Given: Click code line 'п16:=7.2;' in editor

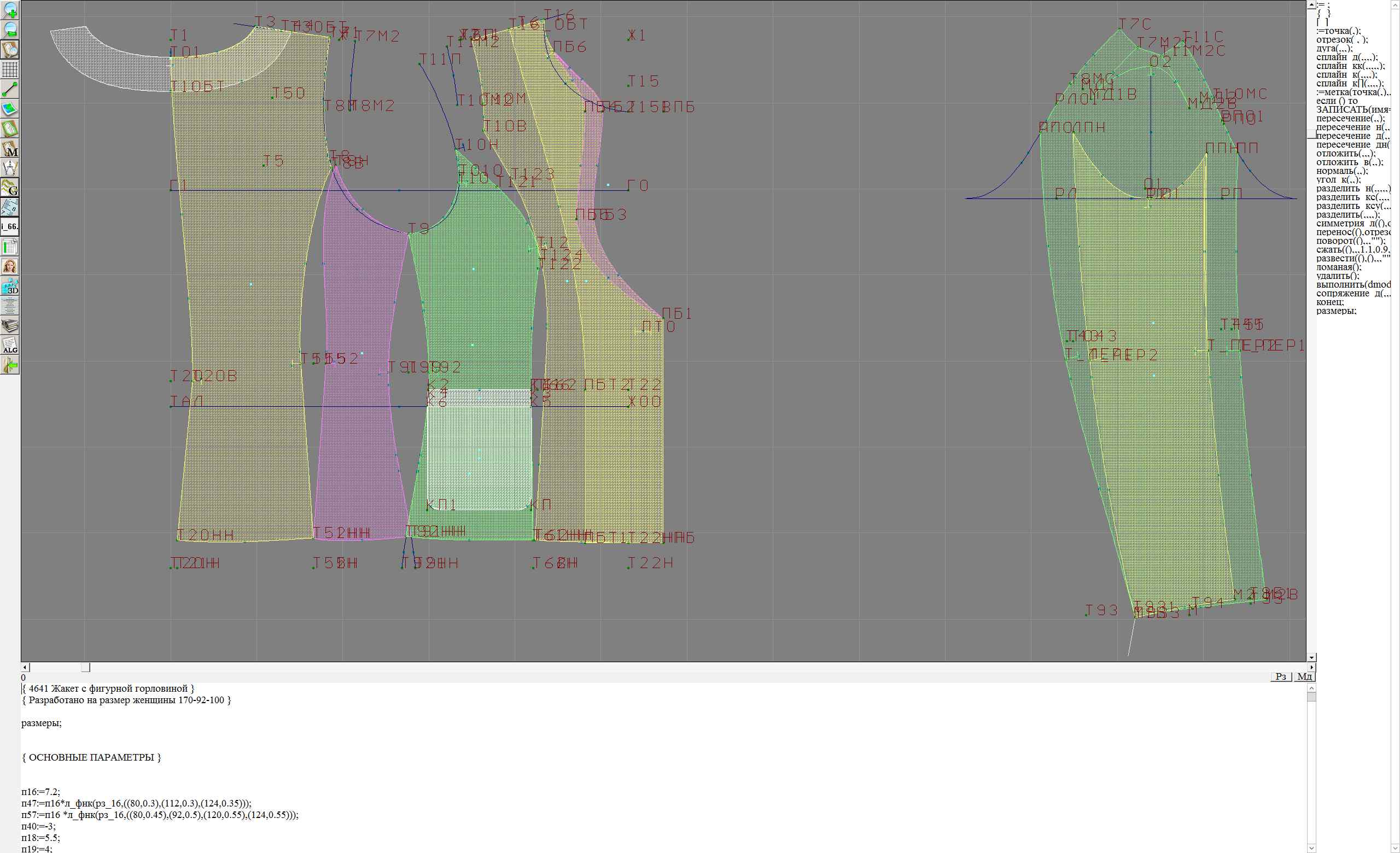Looking at the screenshot, I should click(41, 792).
